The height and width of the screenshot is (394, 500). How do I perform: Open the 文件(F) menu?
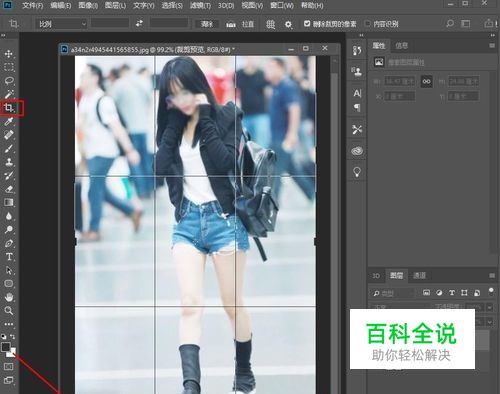(x=33, y=6)
